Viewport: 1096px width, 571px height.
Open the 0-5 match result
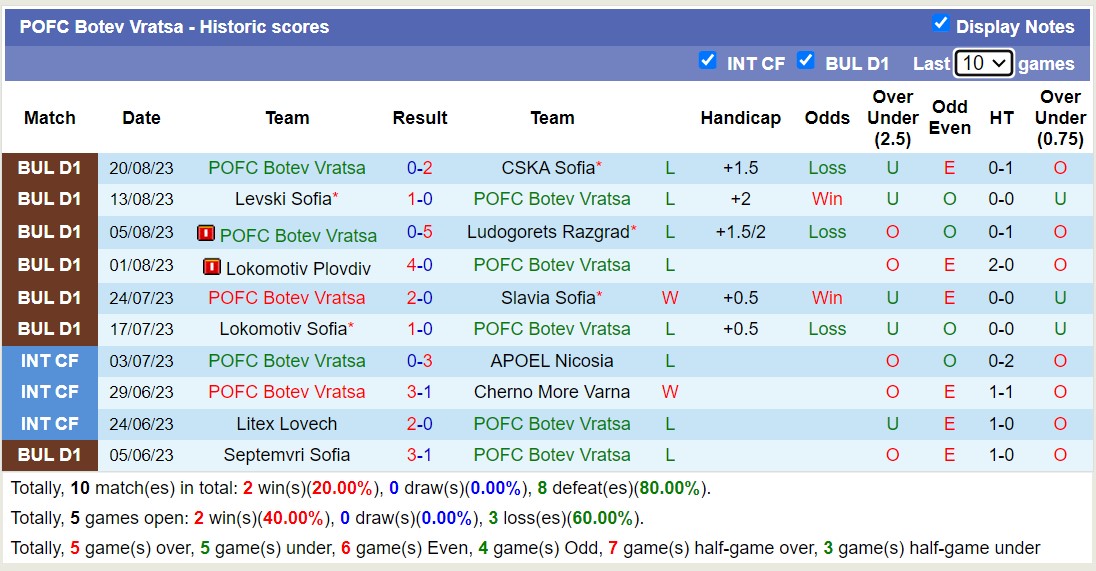pos(419,232)
